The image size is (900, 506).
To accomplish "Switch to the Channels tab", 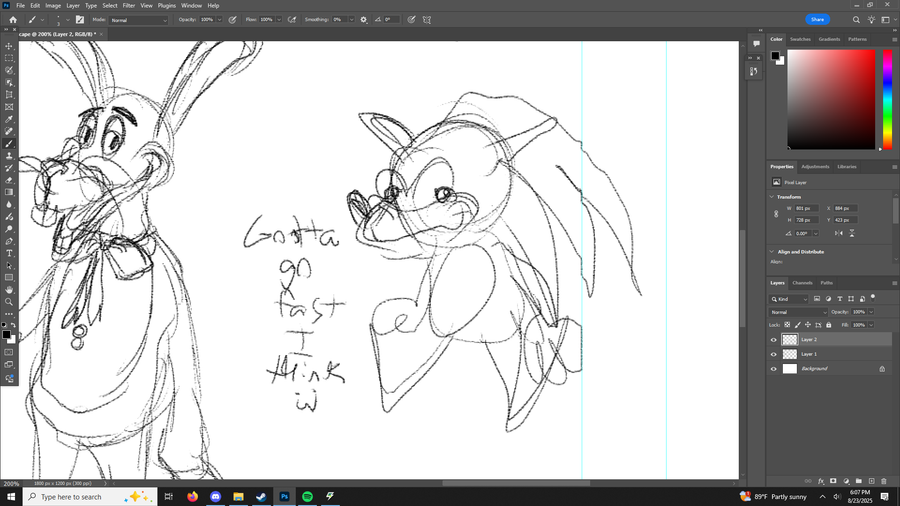I will pyautogui.click(x=802, y=283).
